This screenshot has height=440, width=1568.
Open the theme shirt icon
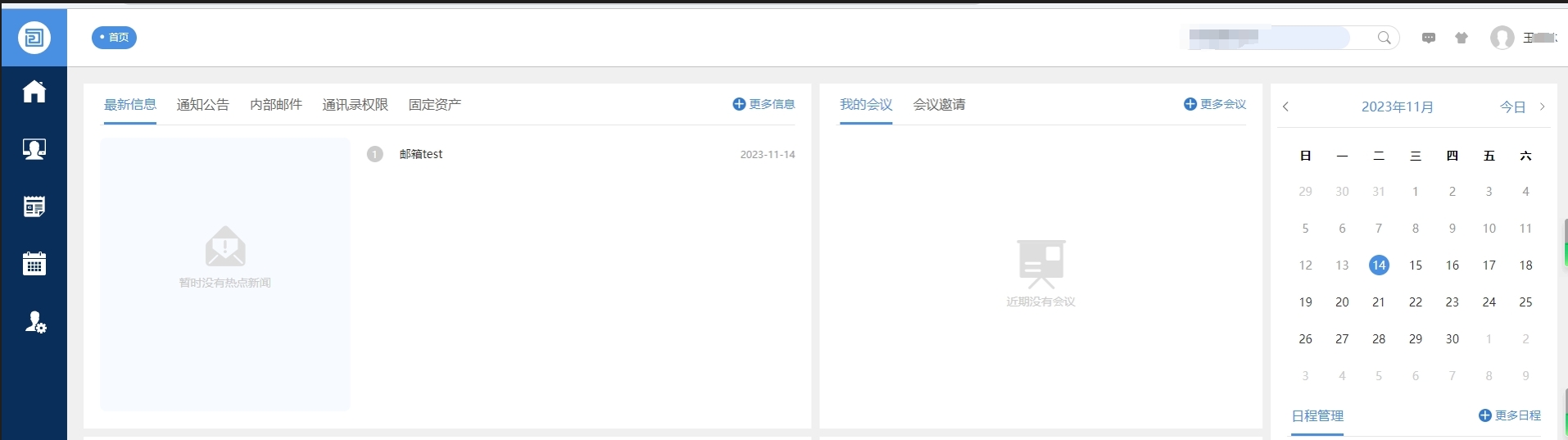(x=1462, y=38)
